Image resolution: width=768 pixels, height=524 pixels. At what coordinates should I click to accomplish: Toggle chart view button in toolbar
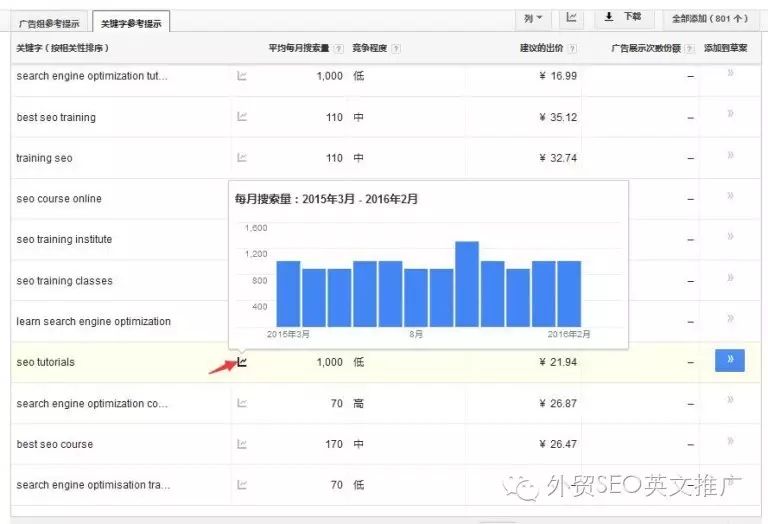(x=571, y=18)
